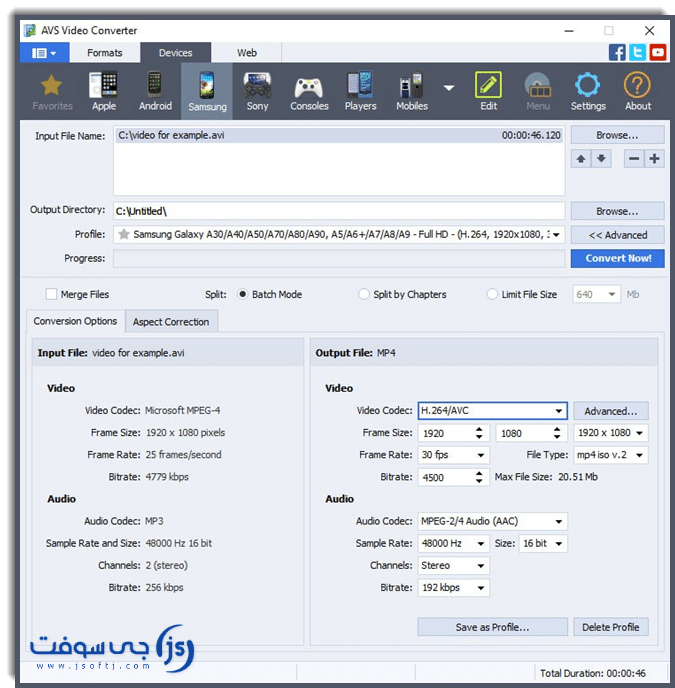Screen dimensions: 675x688
Task: Open the disc Menu tool
Action: click(x=538, y=92)
